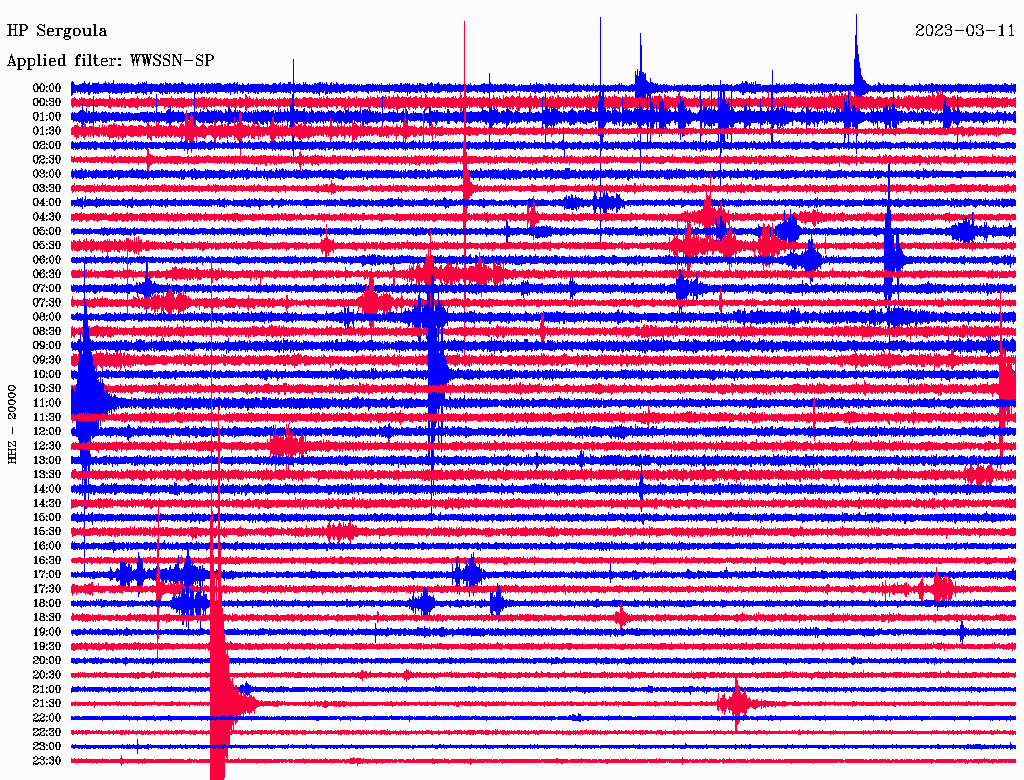Select the 13:00 time row label
This screenshot has height=780, width=1024.
pyautogui.click(x=47, y=460)
